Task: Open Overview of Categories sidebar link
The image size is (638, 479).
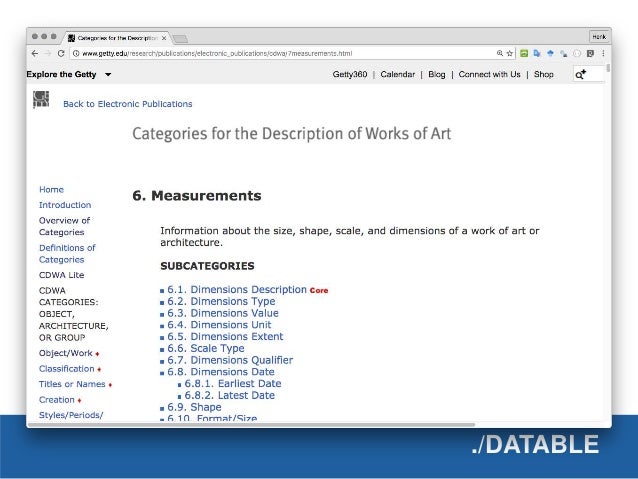Action: (x=64, y=226)
